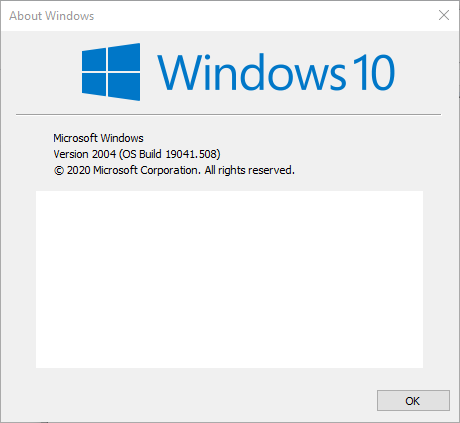Screen dimensions: 460x423
Task: Click the 'Windows 10' wordmark text
Action: pyautogui.click(x=276, y=72)
